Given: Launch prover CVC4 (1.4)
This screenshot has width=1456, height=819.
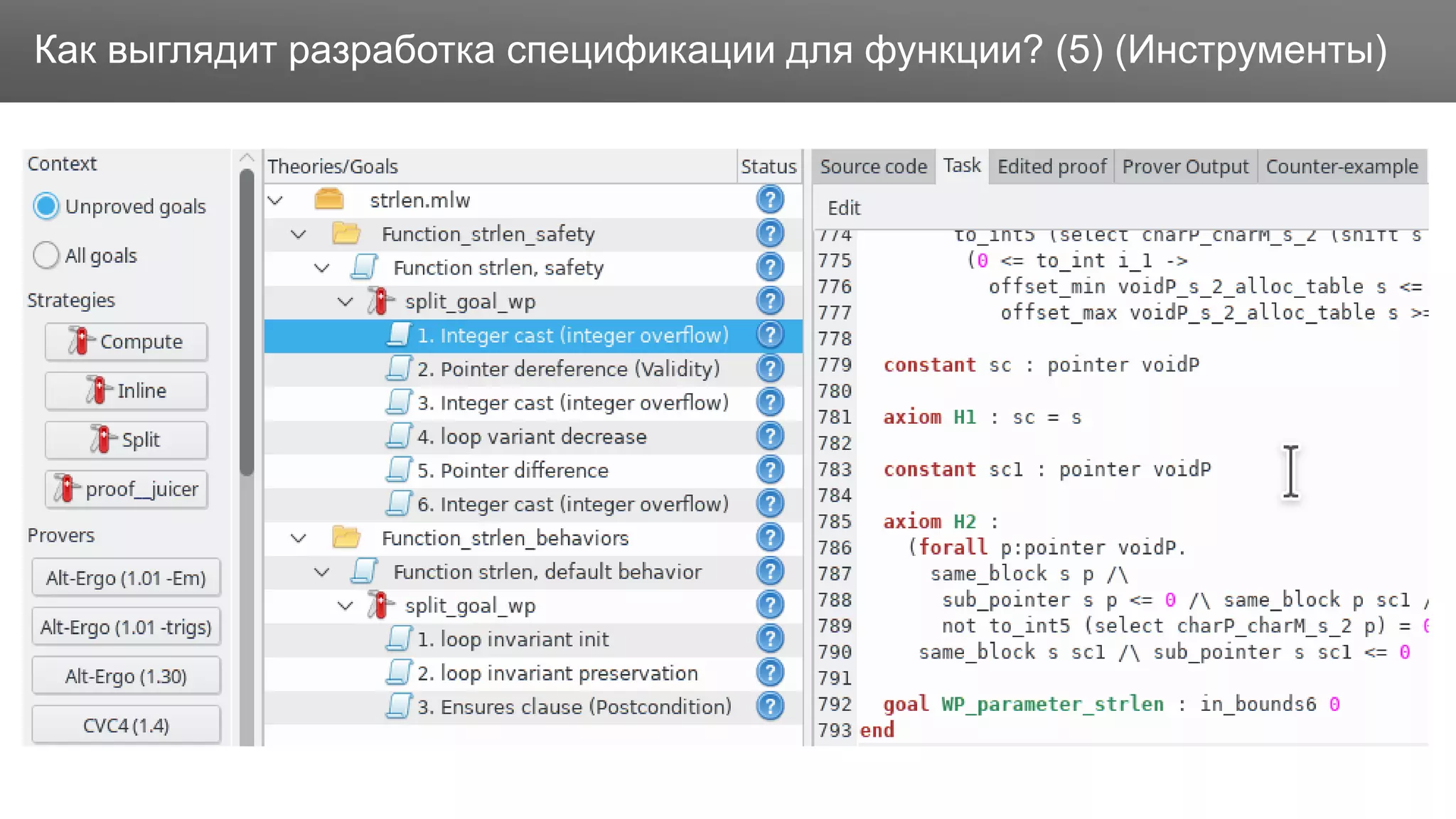Looking at the screenshot, I should tap(126, 725).
